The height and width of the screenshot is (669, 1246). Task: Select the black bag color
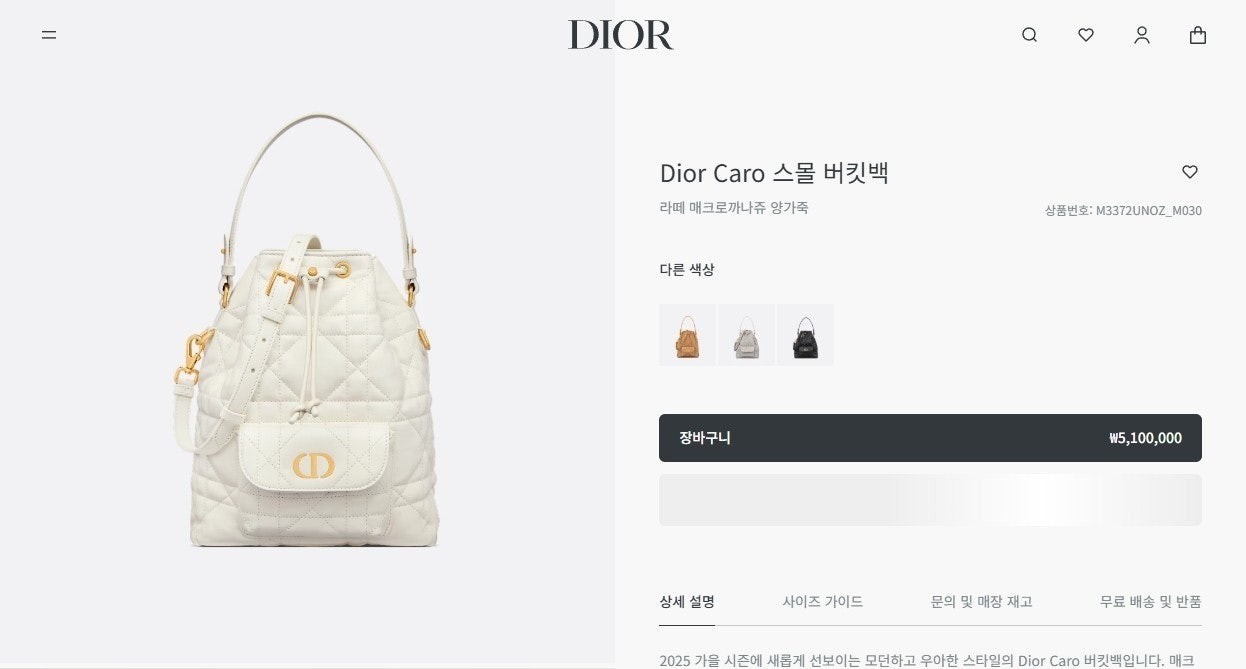(x=805, y=335)
